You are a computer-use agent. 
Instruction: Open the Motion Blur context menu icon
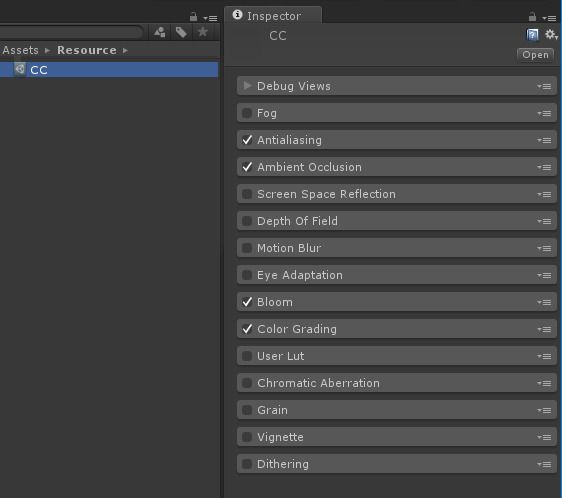tap(544, 248)
